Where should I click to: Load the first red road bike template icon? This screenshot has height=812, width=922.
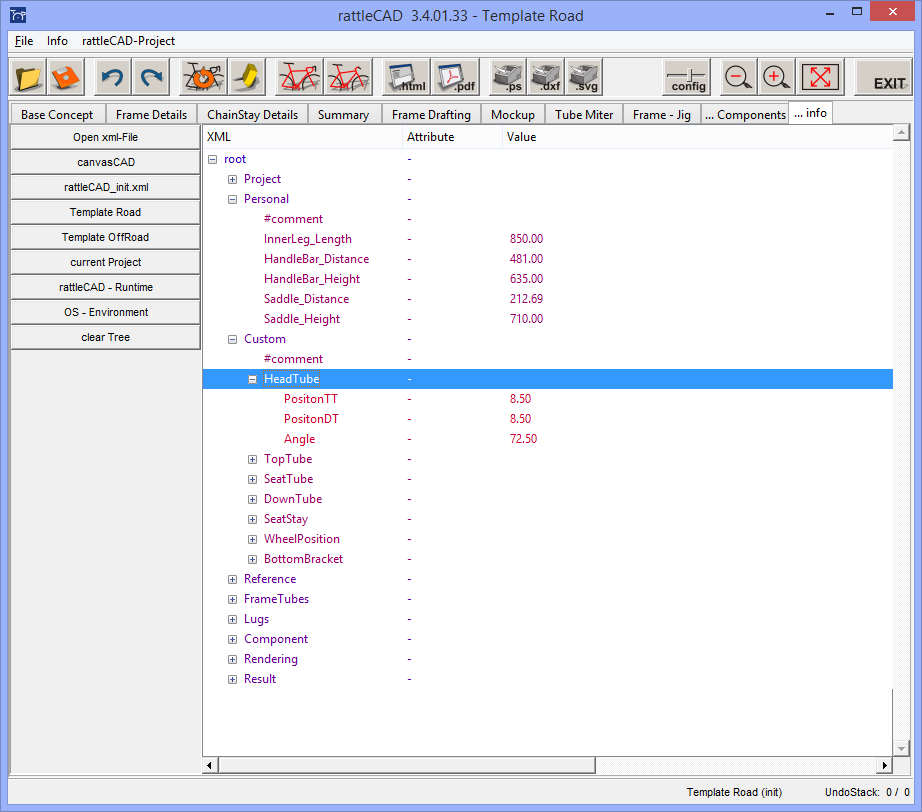pos(299,77)
